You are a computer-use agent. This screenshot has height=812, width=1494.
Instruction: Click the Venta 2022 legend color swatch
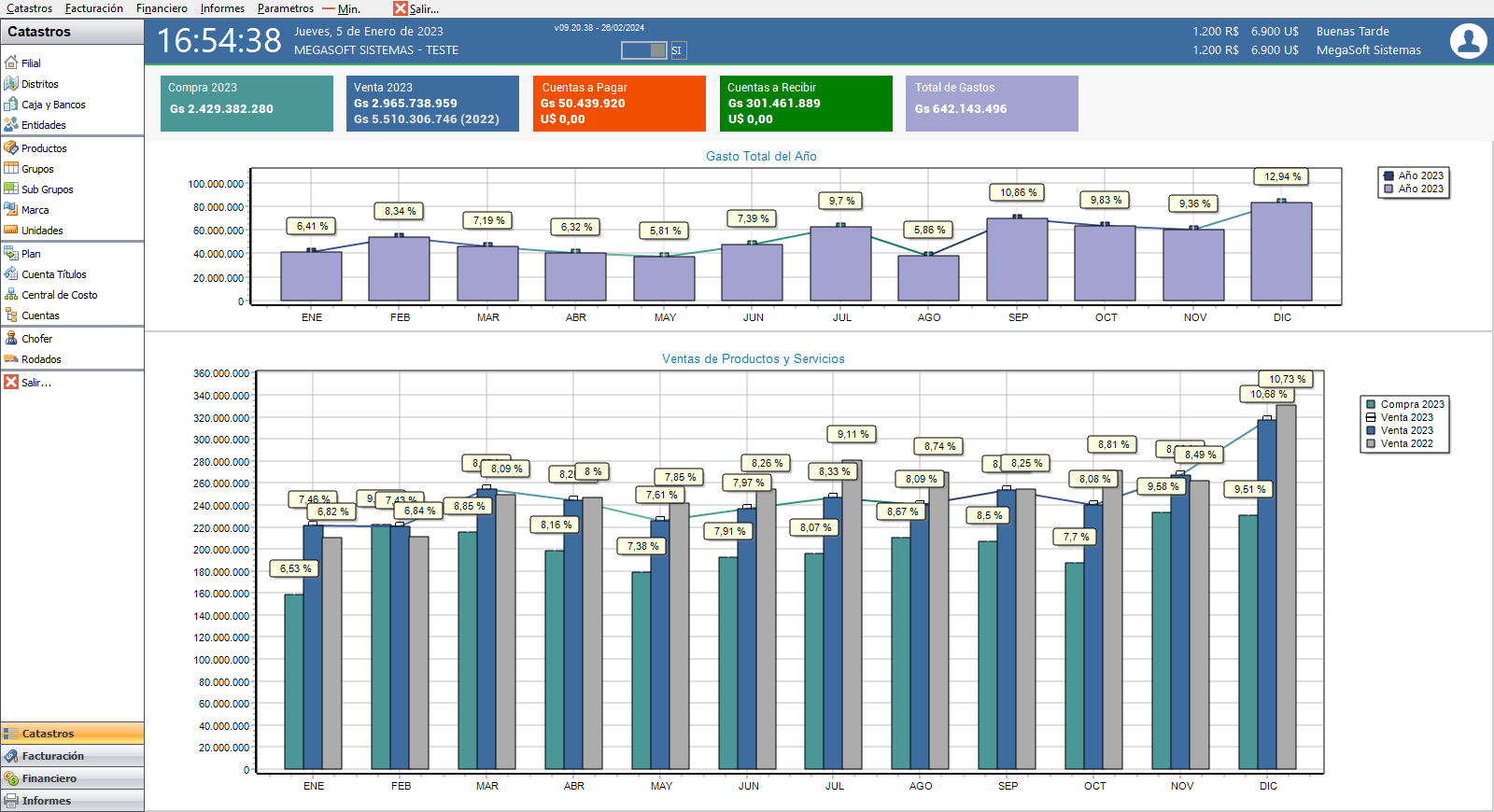tap(1371, 444)
